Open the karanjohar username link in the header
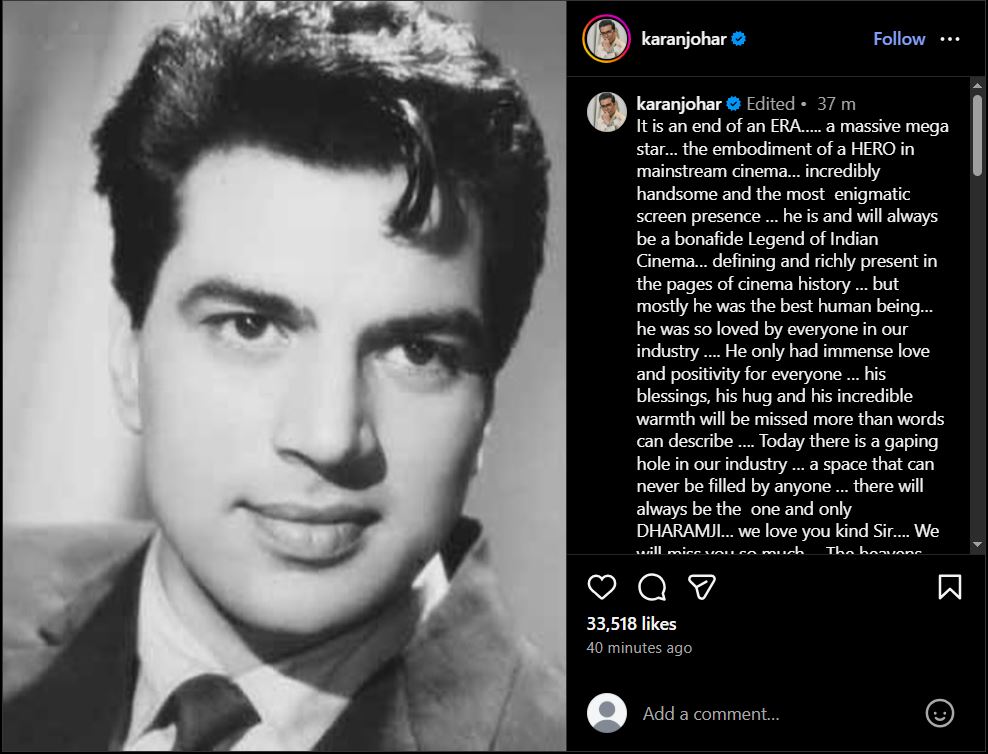Screen dimensions: 988x754 click(684, 39)
